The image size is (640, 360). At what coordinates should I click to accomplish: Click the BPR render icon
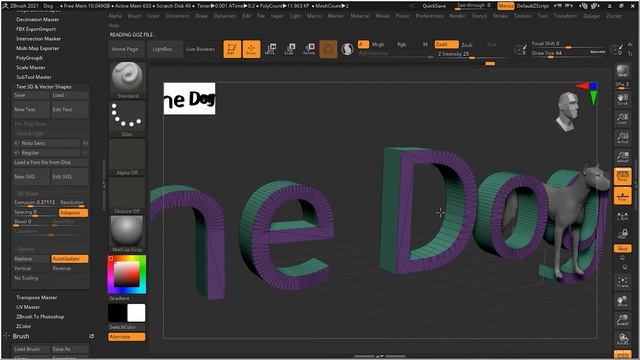click(622, 71)
